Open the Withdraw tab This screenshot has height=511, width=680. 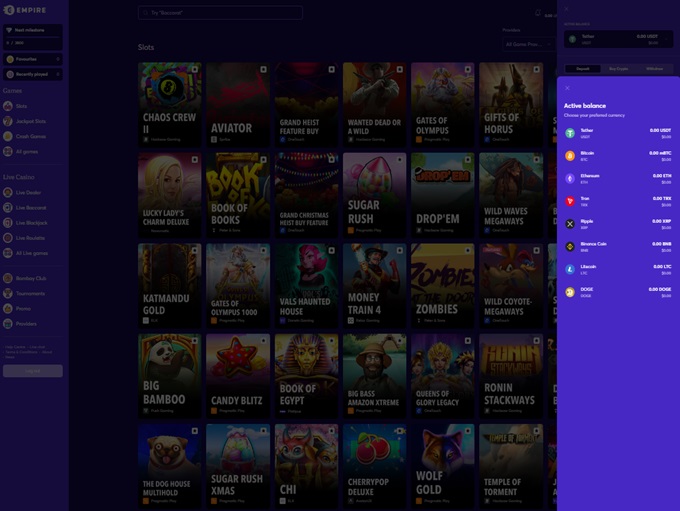point(655,69)
